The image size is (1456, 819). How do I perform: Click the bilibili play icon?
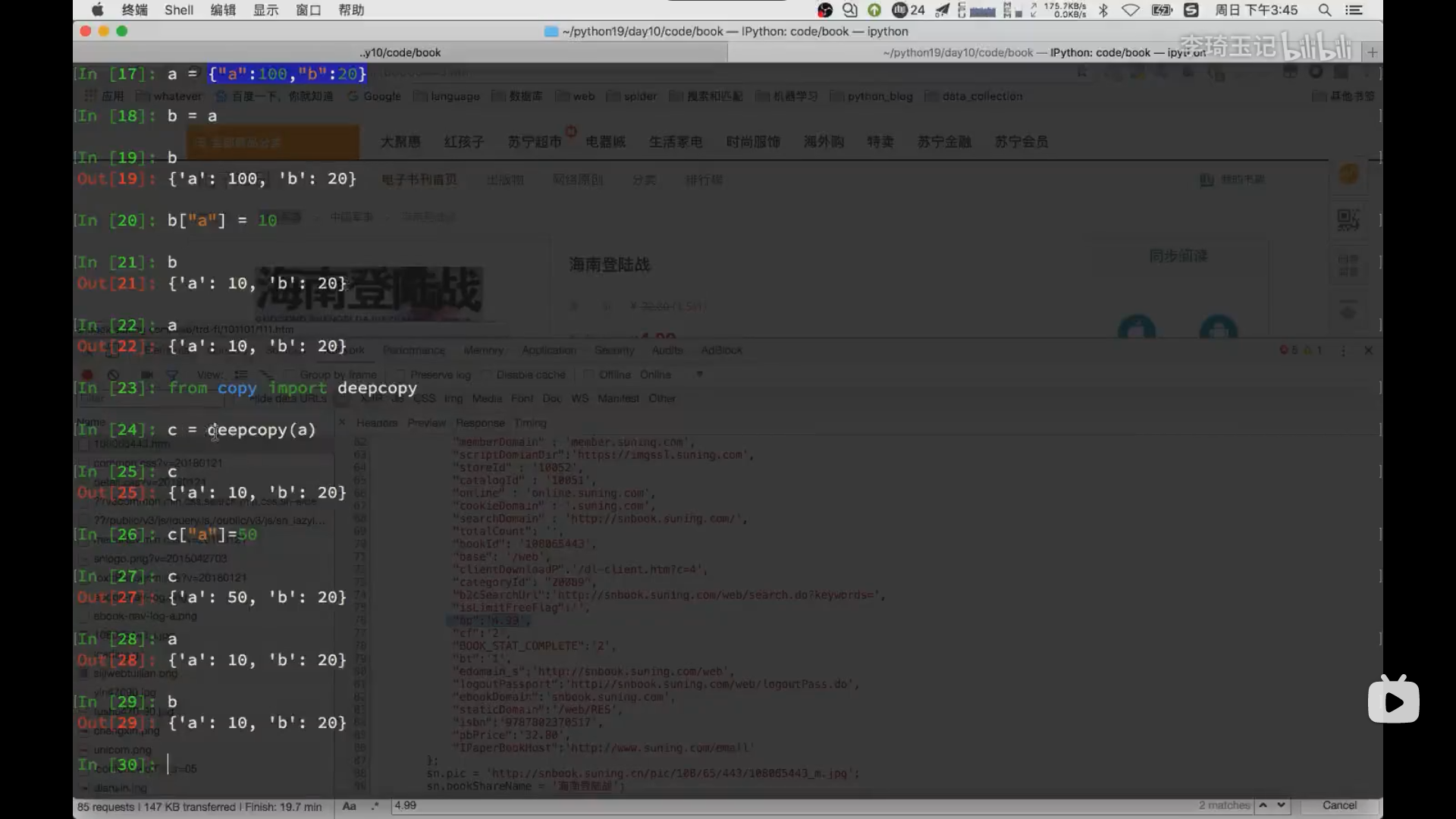point(1393,701)
